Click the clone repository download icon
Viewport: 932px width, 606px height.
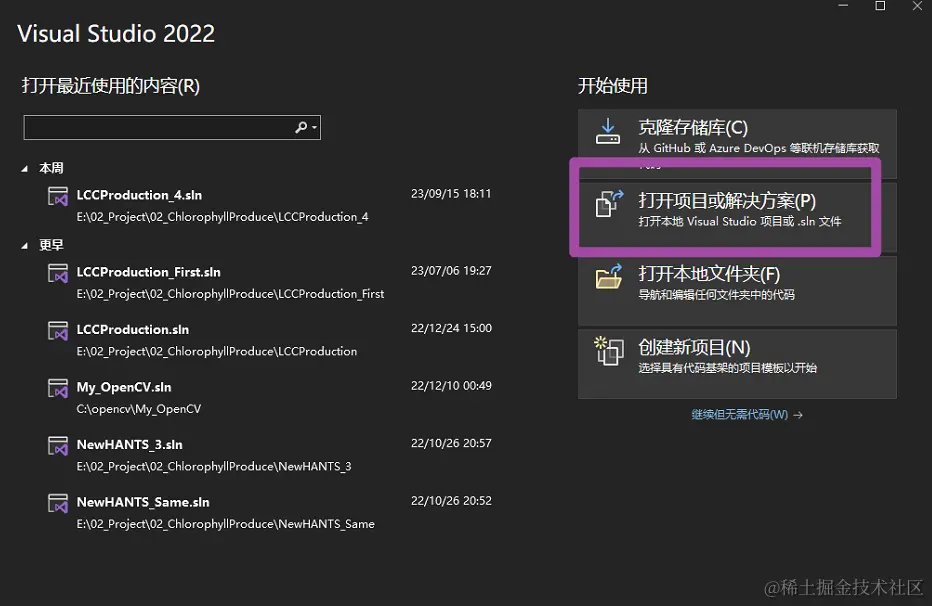[608, 131]
